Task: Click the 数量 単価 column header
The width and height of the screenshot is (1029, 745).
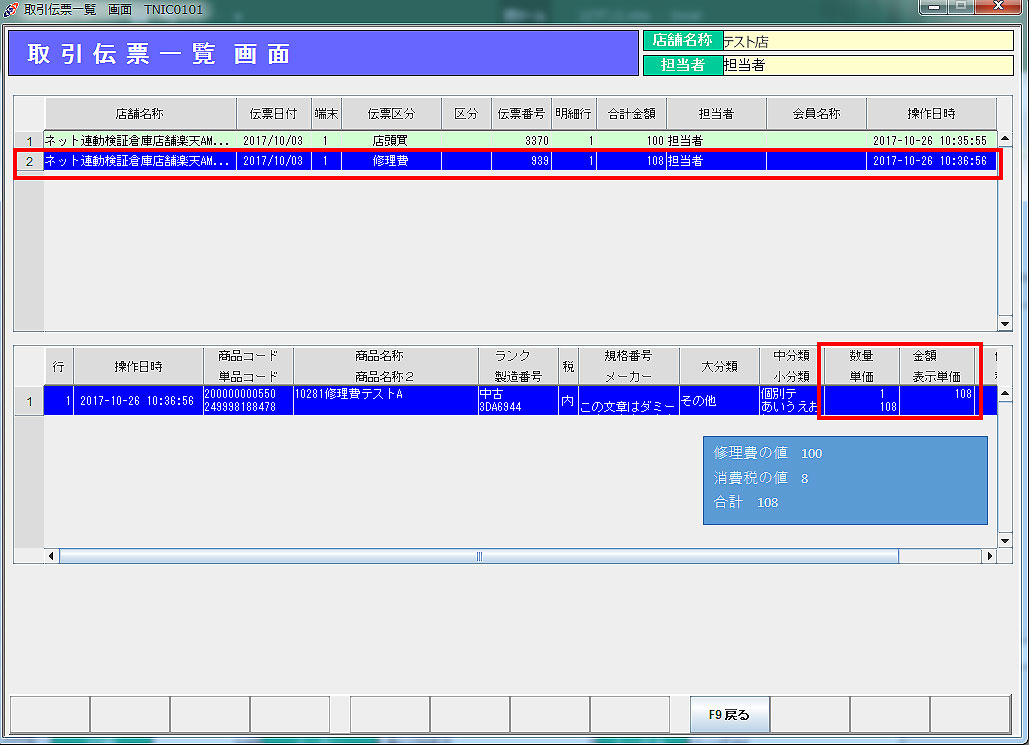Action: (860, 366)
